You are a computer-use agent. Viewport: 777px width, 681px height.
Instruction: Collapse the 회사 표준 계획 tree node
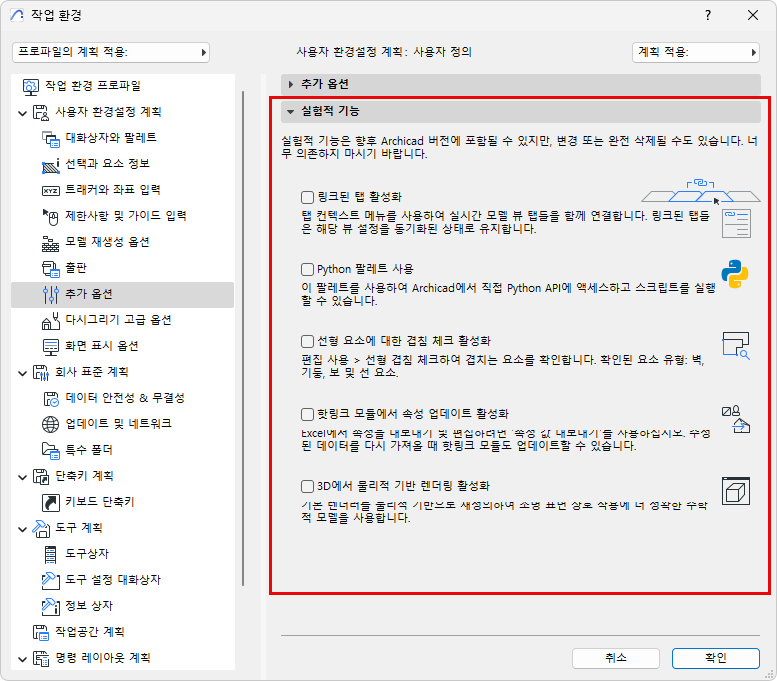pyautogui.click(x=22, y=373)
